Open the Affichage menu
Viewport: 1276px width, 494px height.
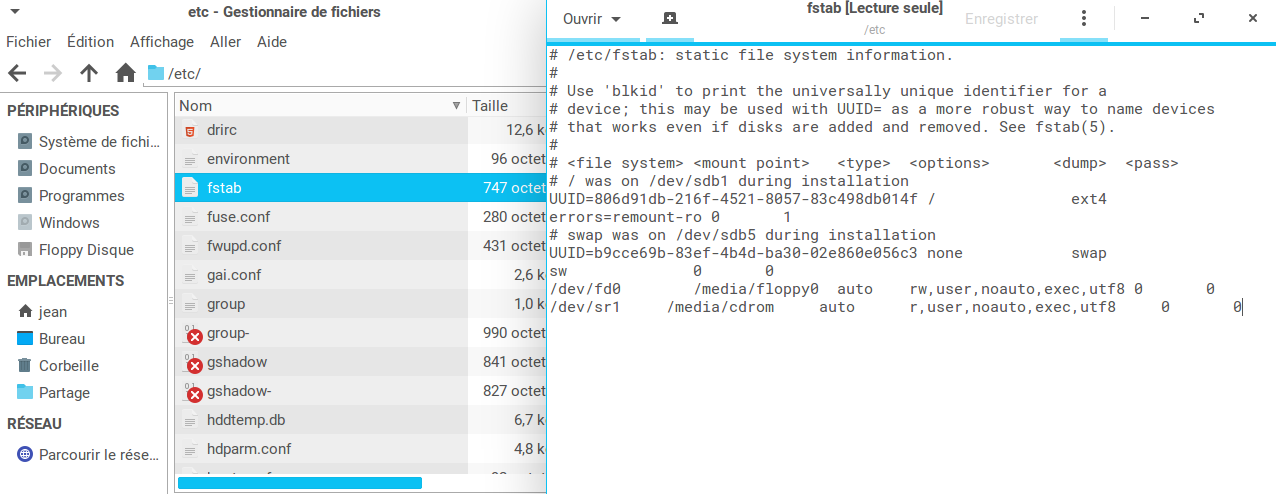(161, 42)
